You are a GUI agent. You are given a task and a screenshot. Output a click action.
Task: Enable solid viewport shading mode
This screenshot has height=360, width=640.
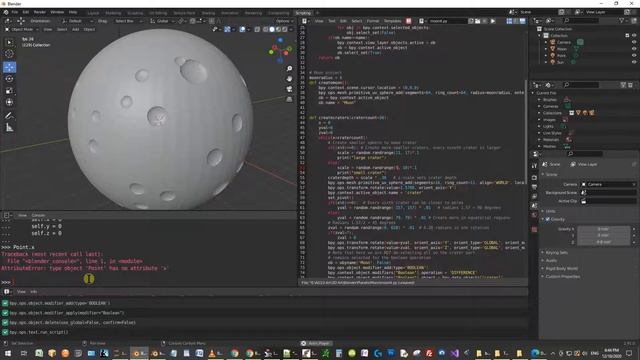(x=272, y=29)
